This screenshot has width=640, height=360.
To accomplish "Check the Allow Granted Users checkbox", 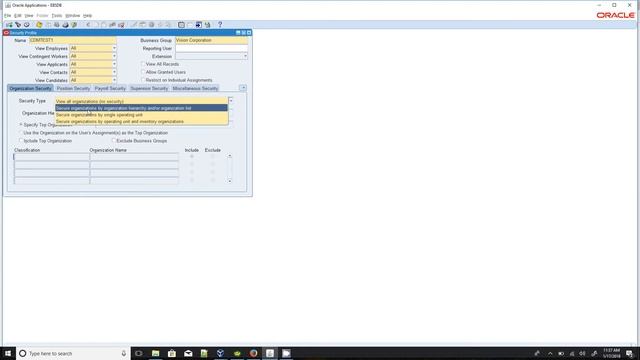I will point(143,72).
